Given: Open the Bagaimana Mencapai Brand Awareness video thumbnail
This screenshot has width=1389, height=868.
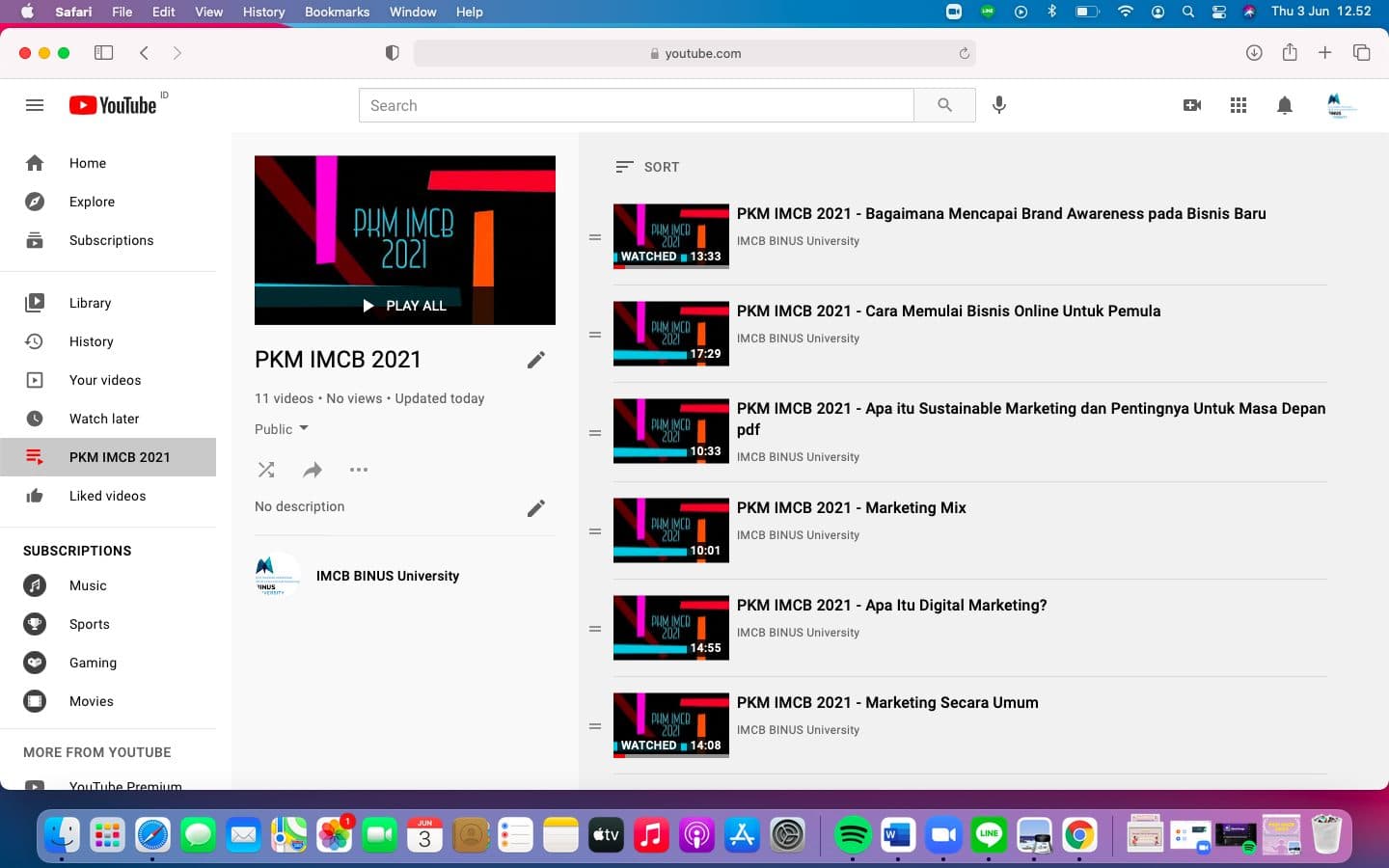Looking at the screenshot, I should (671, 236).
